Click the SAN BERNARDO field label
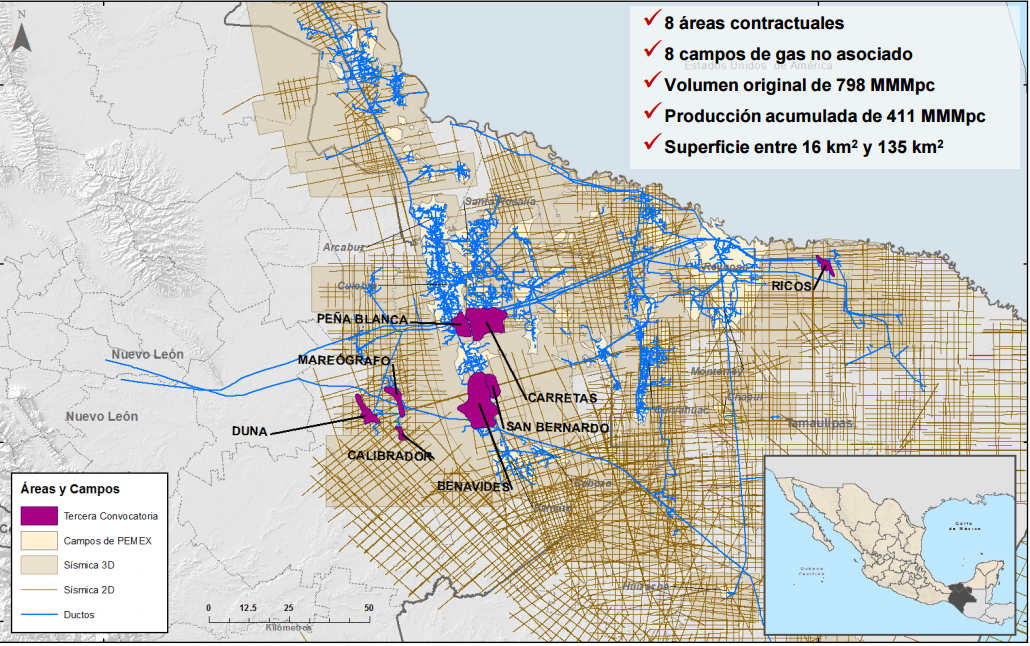The image size is (1030, 646). [558, 427]
